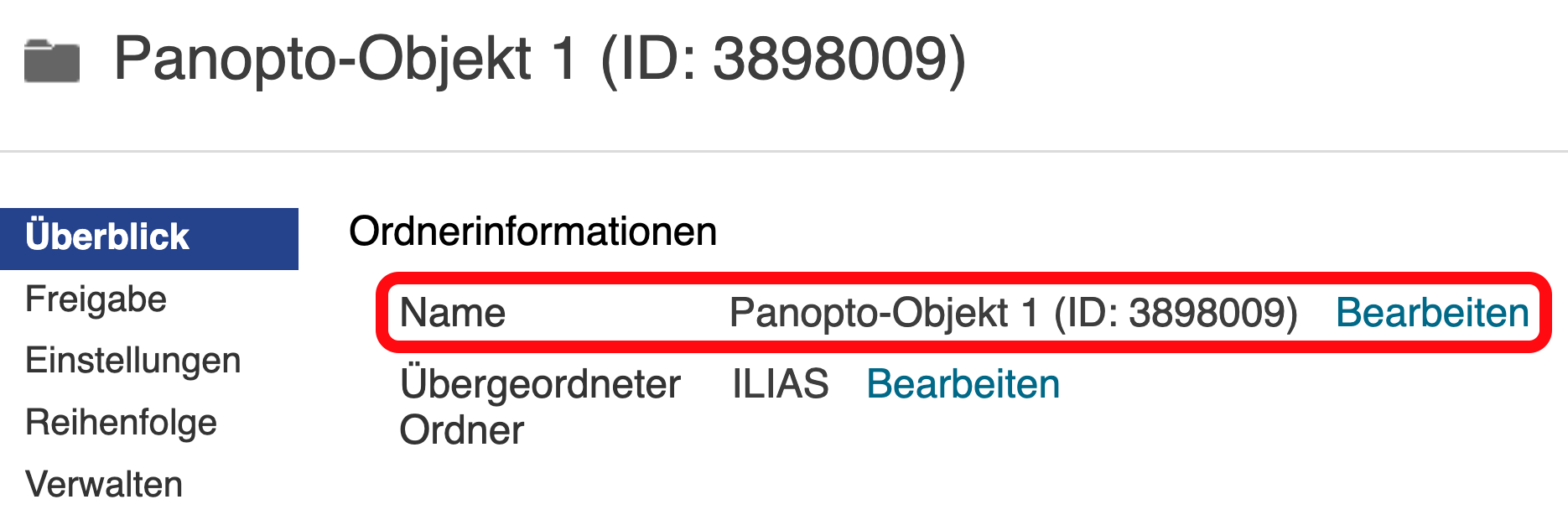1568x515 pixels.
Task: Click the ILIAS parent folder value
Action: tap(781, 384)
